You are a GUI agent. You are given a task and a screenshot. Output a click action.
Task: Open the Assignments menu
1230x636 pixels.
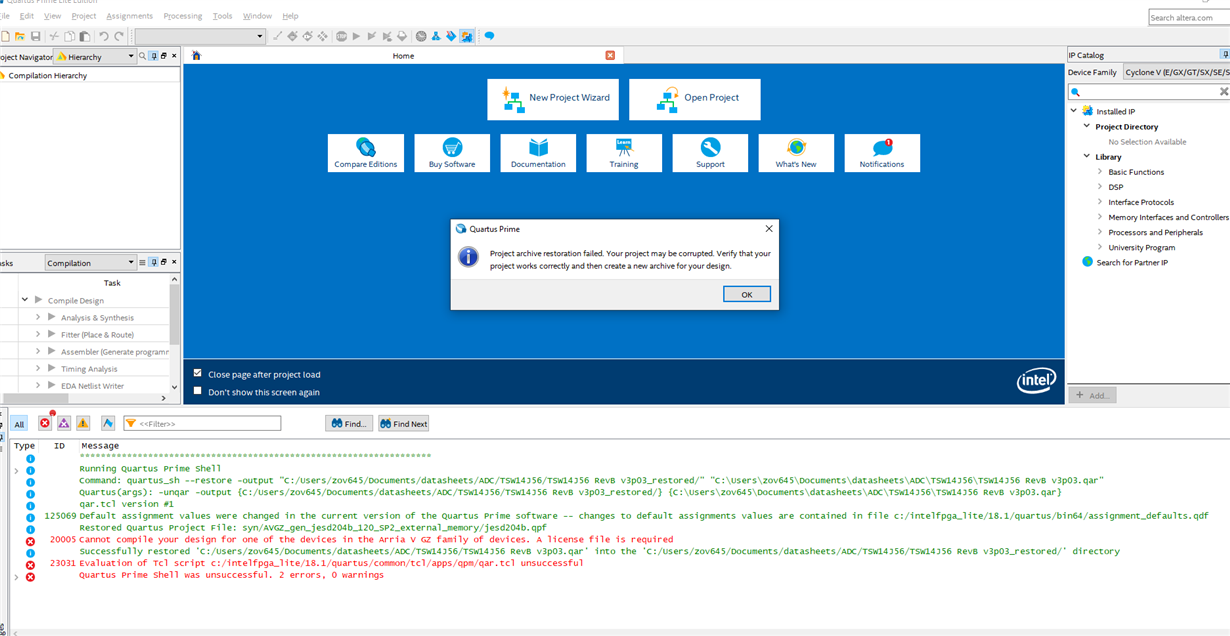(x=130, y=16)
